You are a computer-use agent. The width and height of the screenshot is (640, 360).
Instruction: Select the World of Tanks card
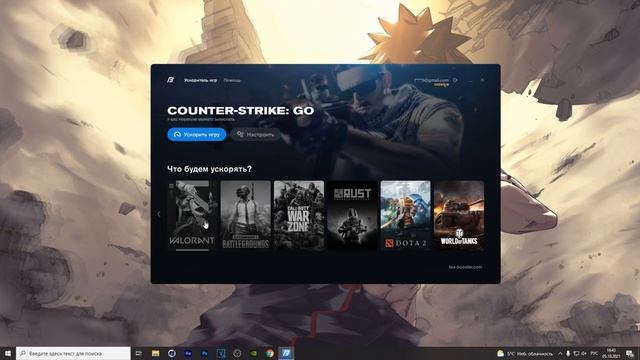(x=459, y=215)
